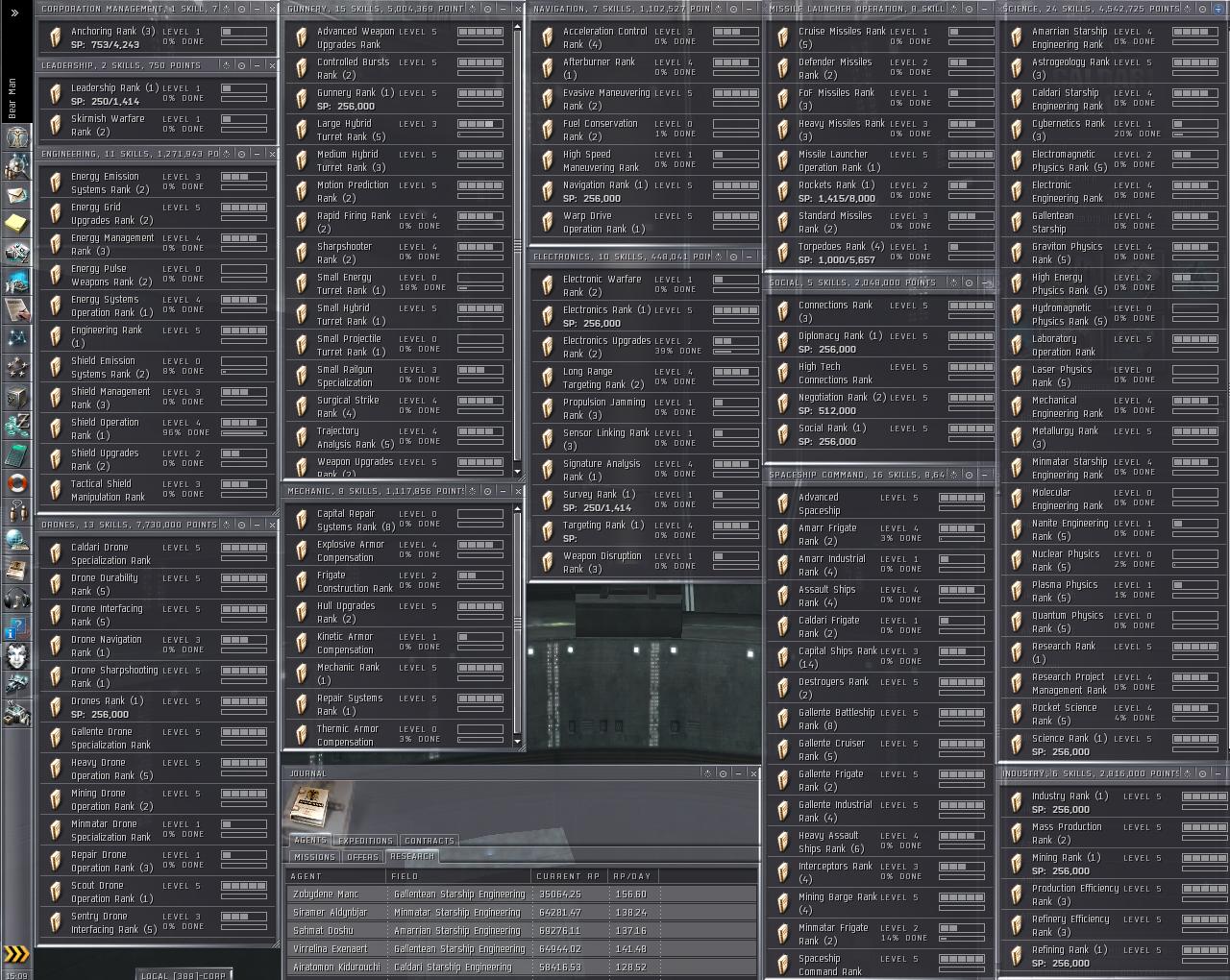Open the star map constellation icon

(x=16, y=338)
